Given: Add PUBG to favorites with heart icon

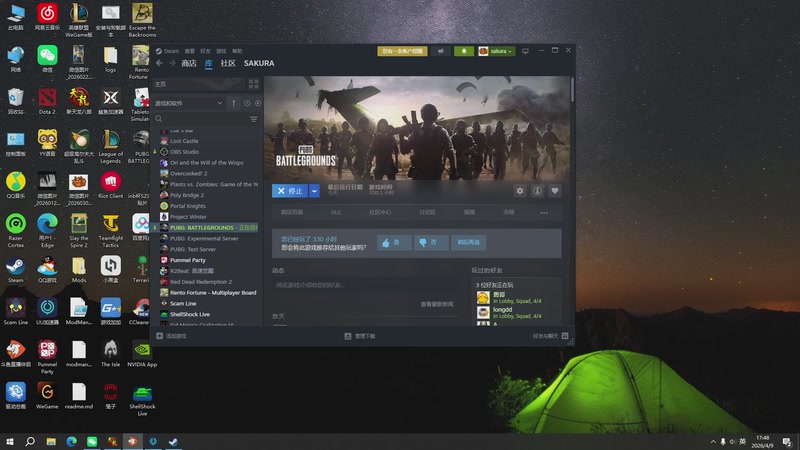Looking at the screenshot, I should pos(555,191).
